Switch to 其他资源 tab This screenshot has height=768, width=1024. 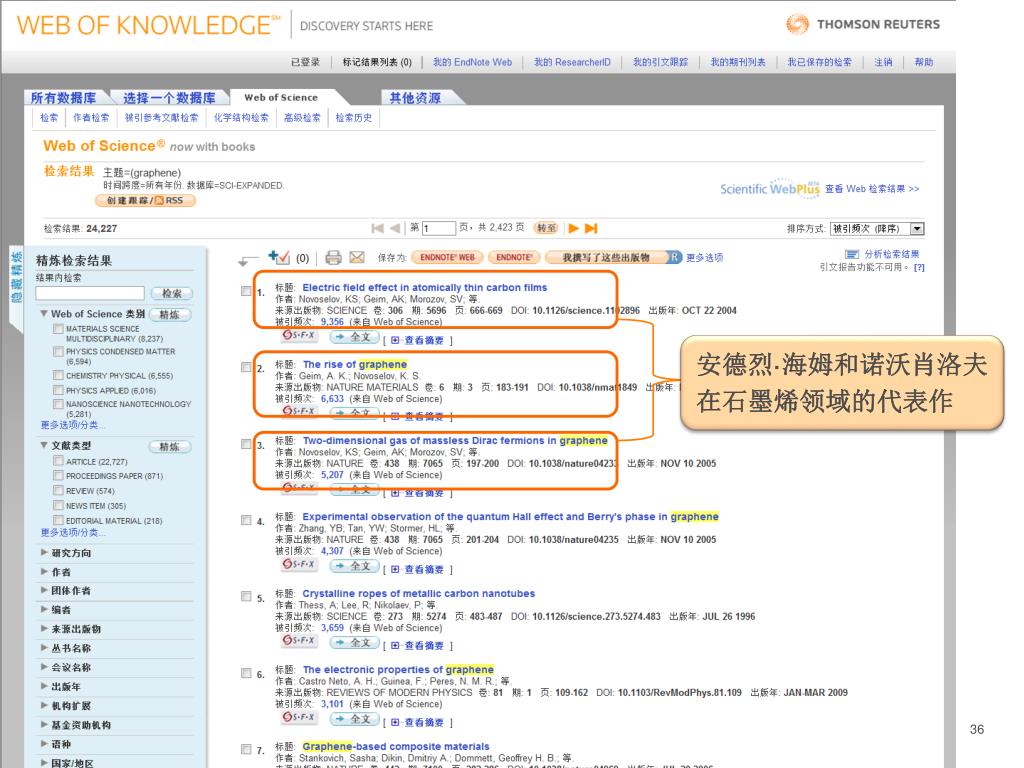point(415,98)
